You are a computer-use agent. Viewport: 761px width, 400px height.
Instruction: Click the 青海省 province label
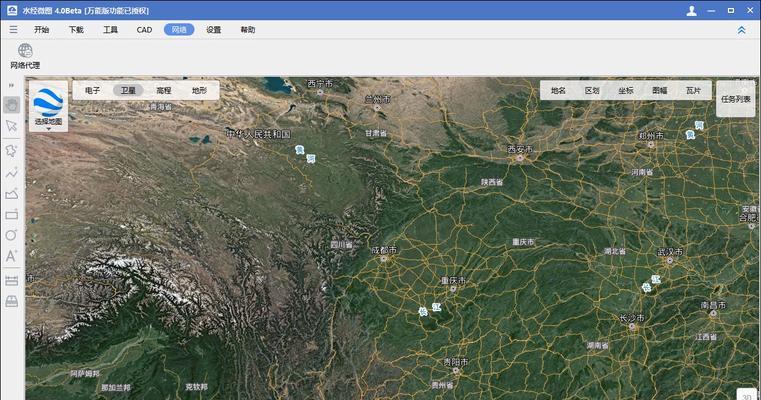pos(161,106)
